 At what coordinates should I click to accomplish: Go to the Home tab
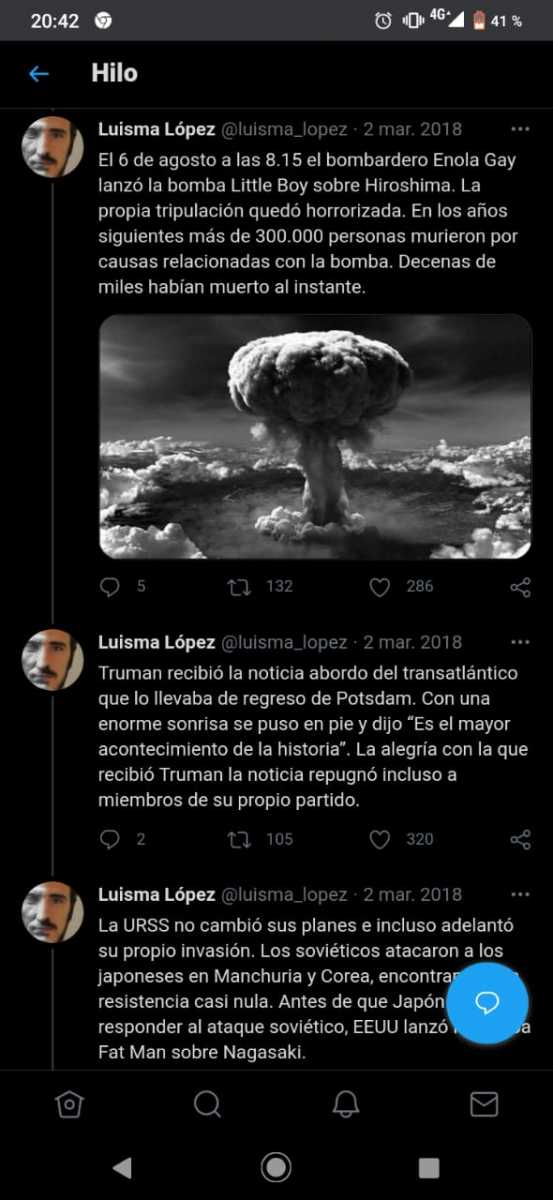pyautogui.click(x=68, y=1104)
